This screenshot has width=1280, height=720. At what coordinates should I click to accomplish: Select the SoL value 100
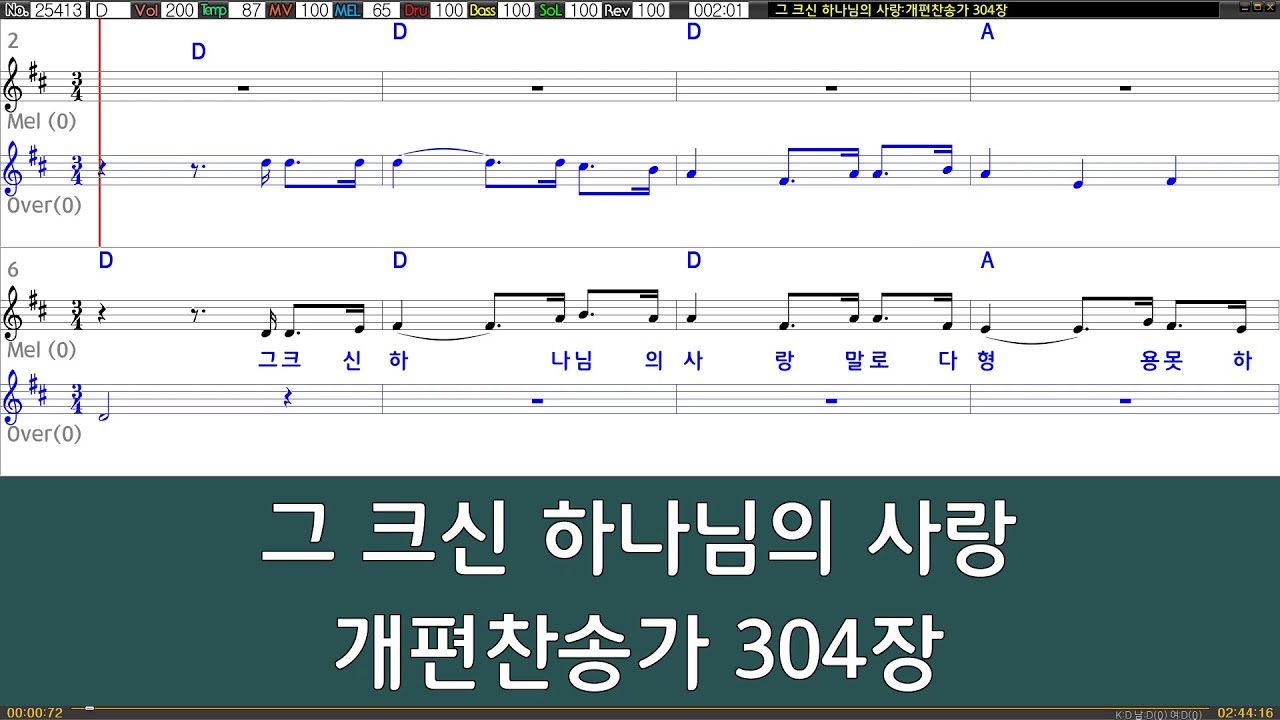(583, 10)
